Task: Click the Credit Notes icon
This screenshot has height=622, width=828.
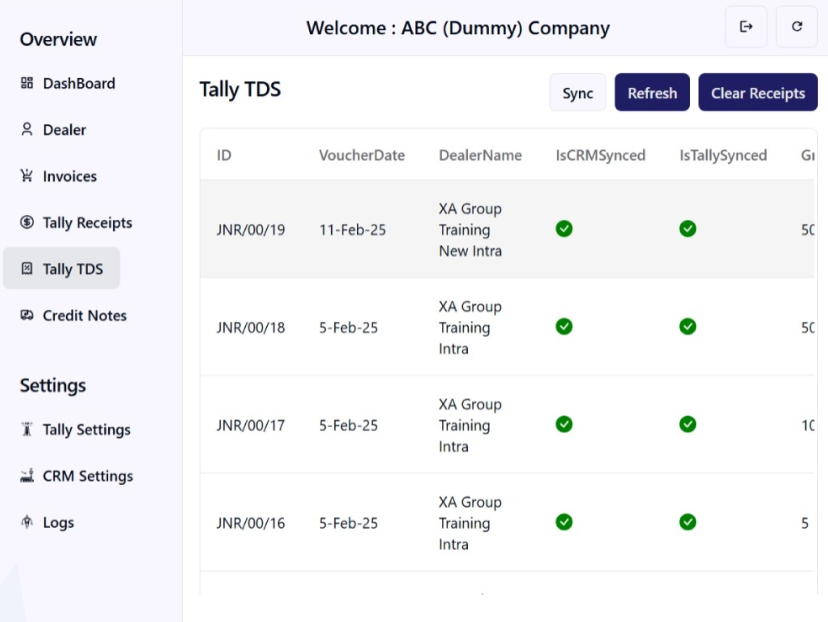Action: click(27, 315)
